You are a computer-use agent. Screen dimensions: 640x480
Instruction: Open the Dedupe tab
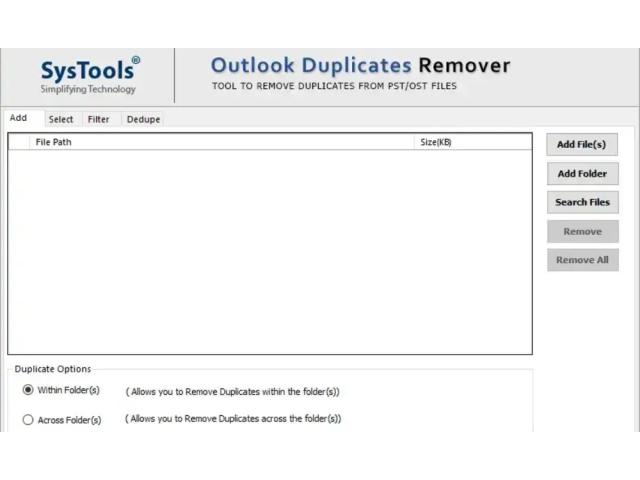(x=143, y=119)
